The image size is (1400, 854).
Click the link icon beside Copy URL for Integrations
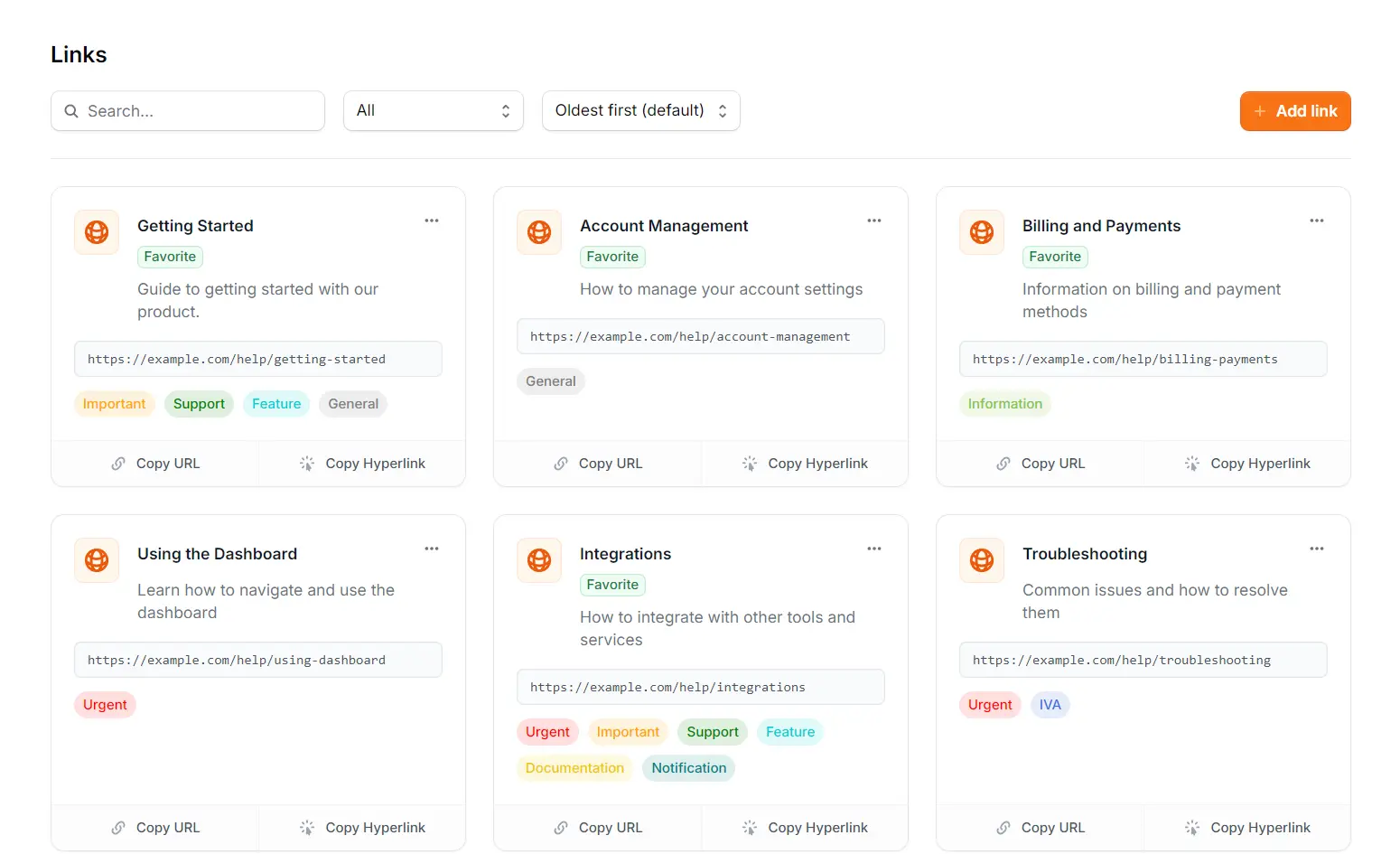coord(560,828)
